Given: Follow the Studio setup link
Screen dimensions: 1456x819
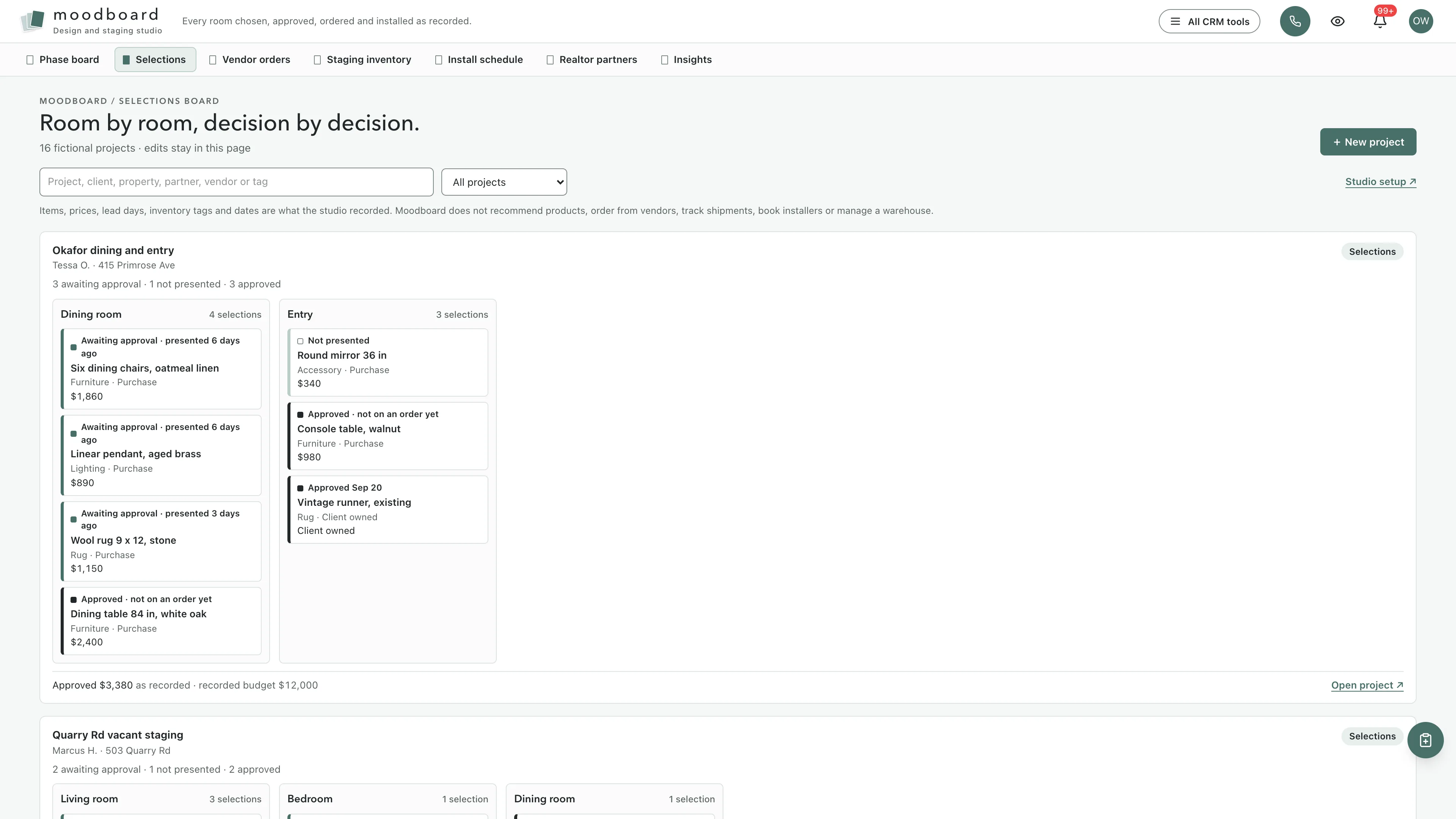Looking at the screenshot, I should click(x=1380, y=182).
